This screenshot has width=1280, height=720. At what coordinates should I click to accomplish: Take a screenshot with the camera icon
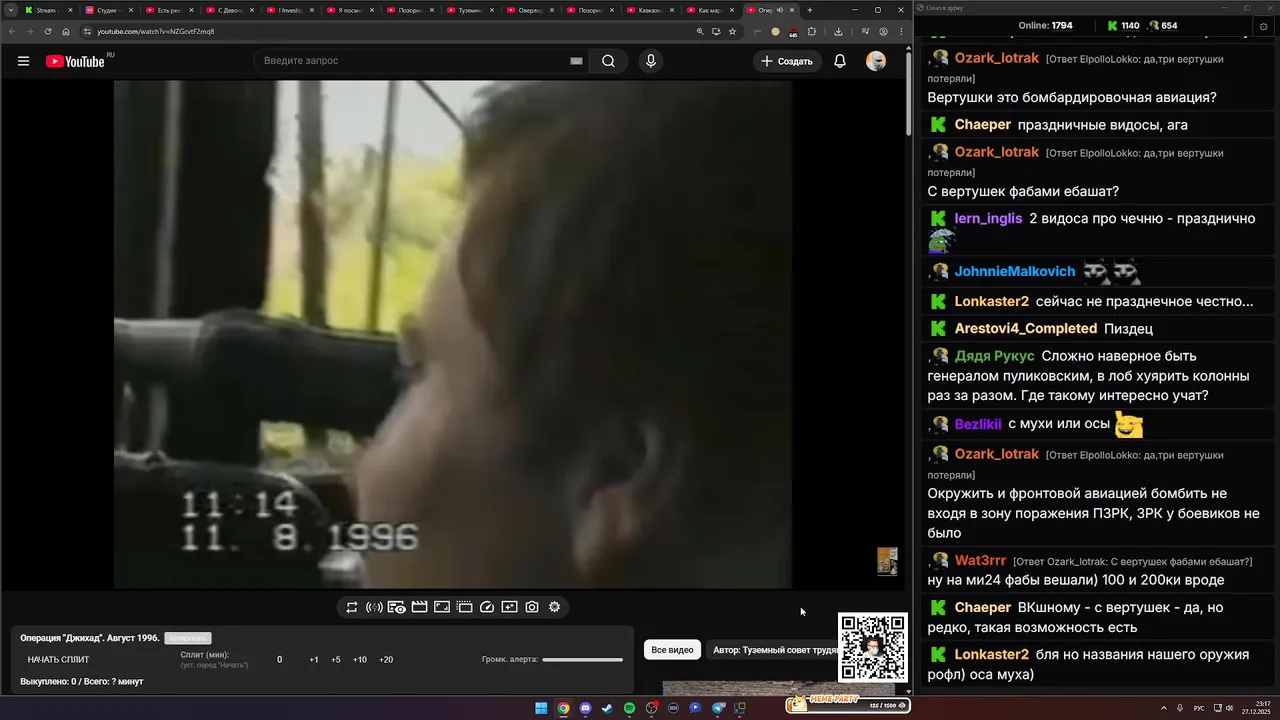pyautogui.click(x=532, y=607)
